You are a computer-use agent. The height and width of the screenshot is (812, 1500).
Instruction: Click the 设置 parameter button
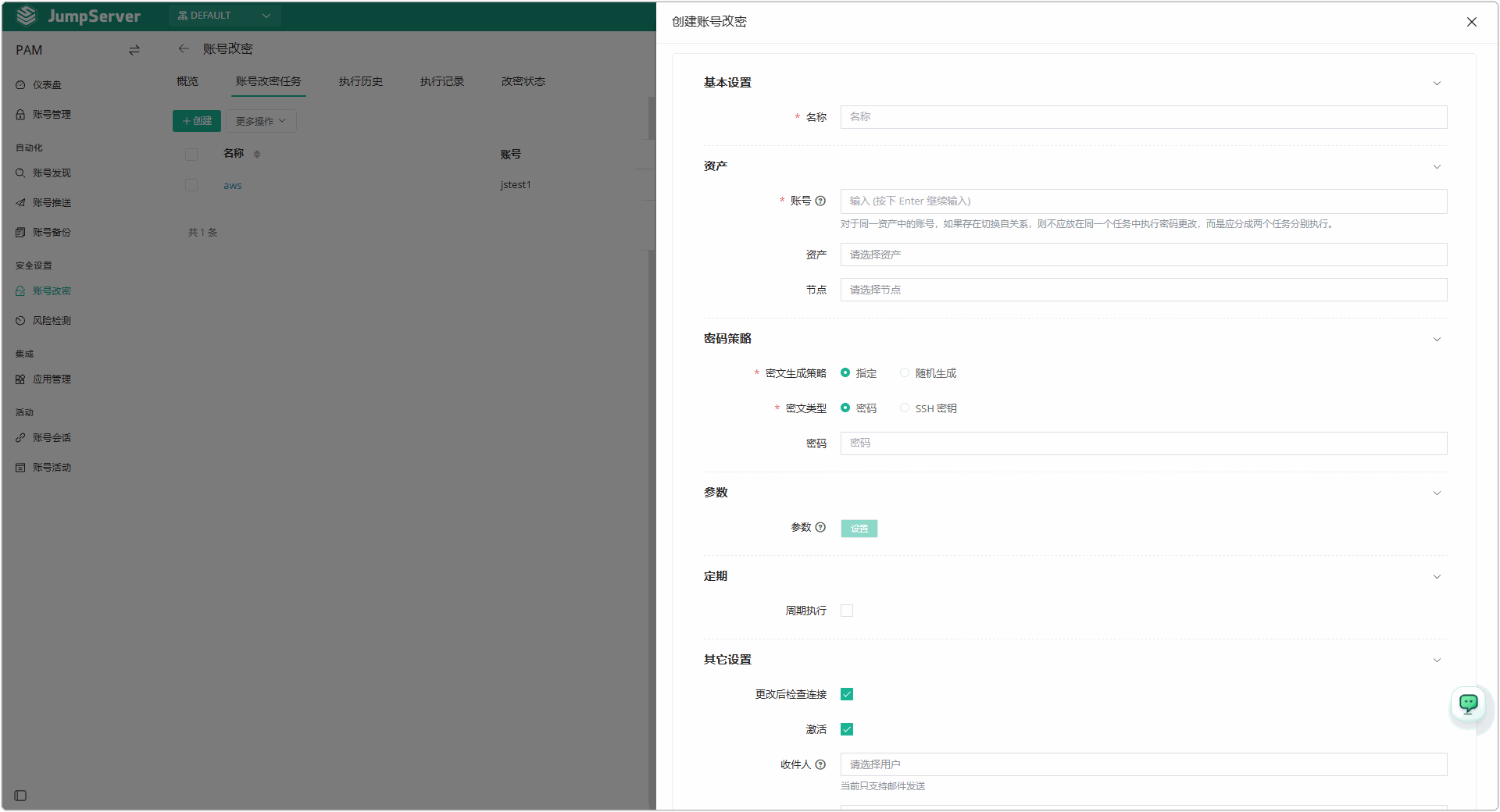(859, 529)
